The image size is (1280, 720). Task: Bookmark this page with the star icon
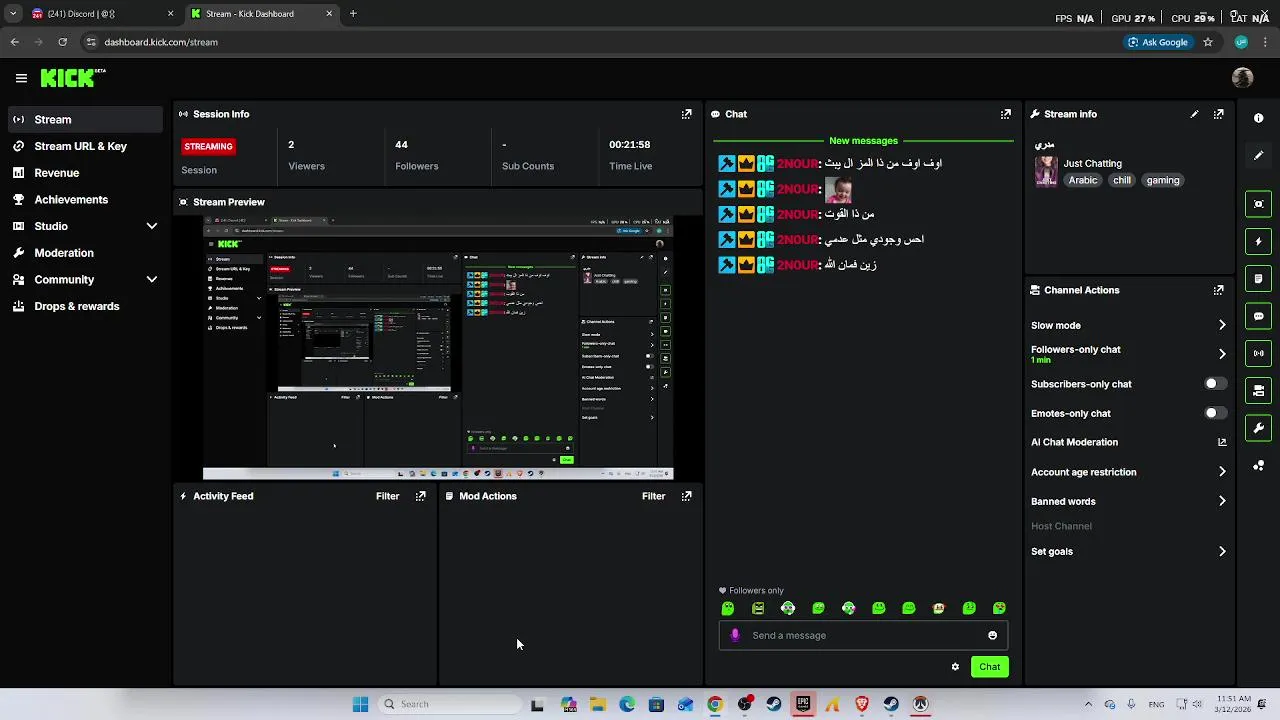tap(1208, 42)
